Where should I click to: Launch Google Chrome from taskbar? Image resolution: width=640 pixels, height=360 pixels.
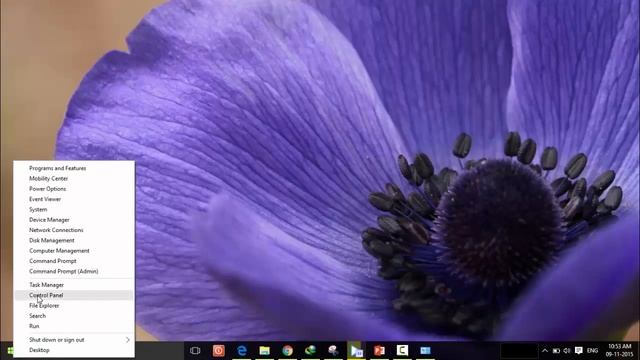(287, 351)
